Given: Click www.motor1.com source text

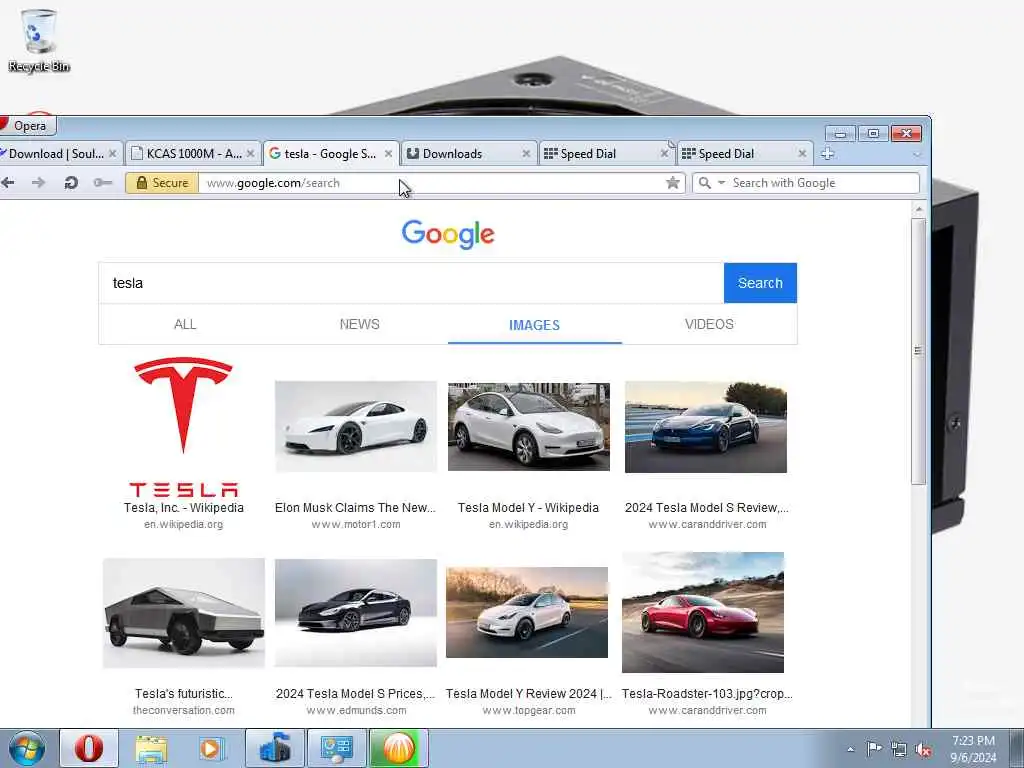Looking at the screenshot, I should click(356, 524).
